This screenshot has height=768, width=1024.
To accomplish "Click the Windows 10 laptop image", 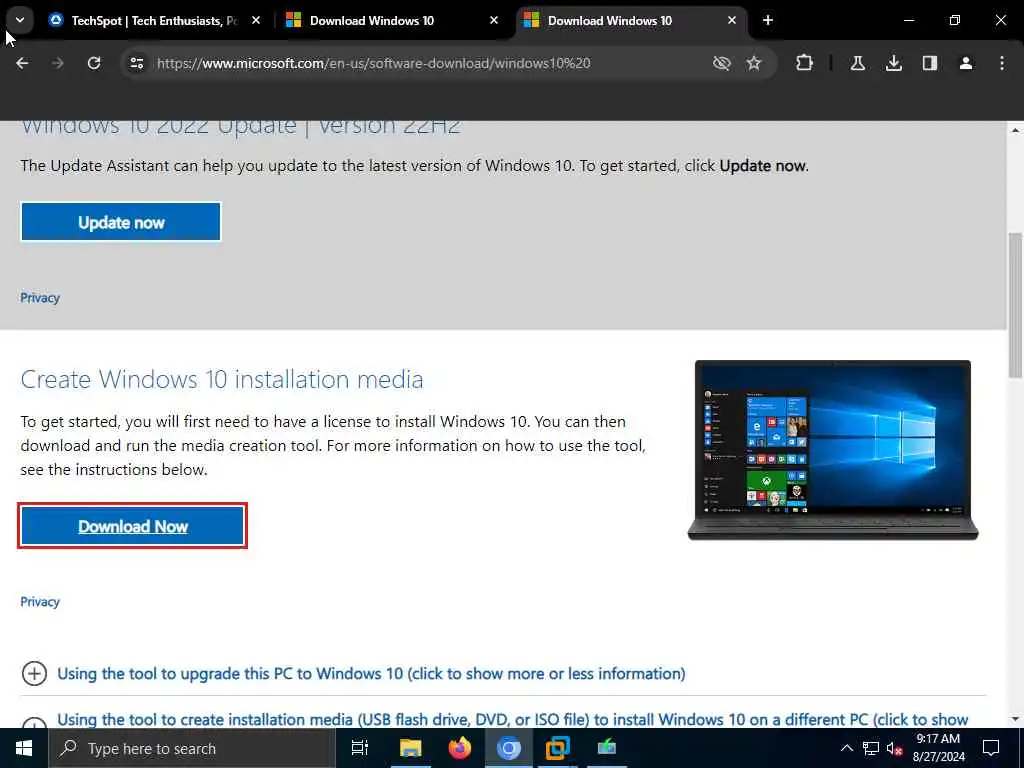I will pyautogui.click(x=833, y=450).
